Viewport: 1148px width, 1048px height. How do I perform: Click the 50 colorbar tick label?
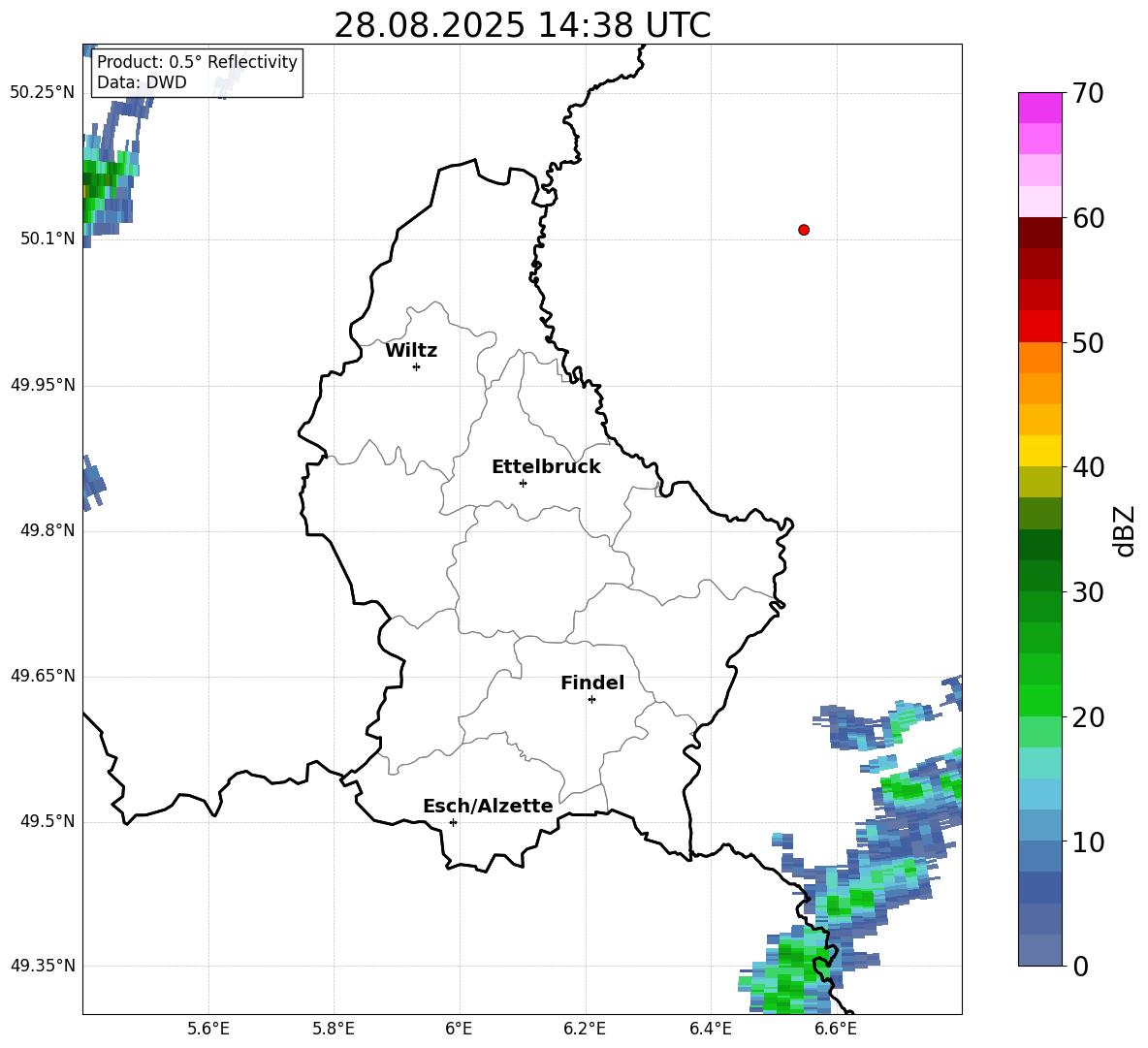tap(1088, 343)
